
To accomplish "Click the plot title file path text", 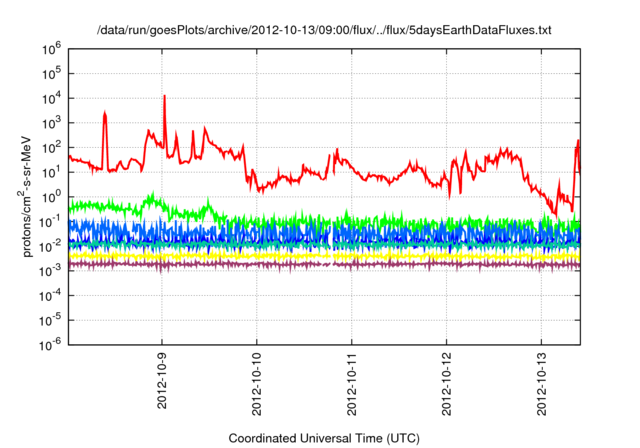I will point(324,30).
